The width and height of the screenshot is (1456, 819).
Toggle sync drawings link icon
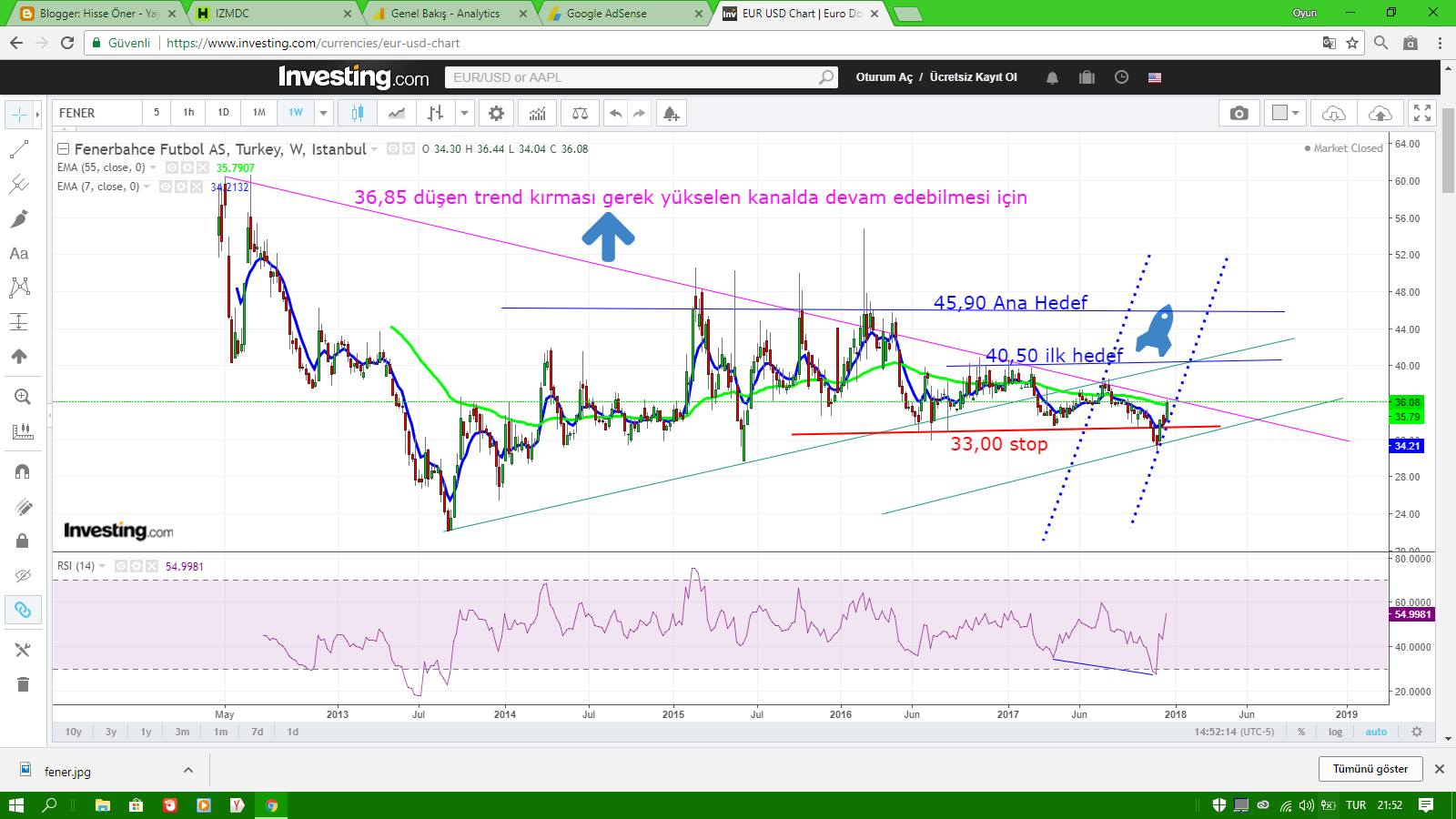pyautogui.click(x=23, y=610)
